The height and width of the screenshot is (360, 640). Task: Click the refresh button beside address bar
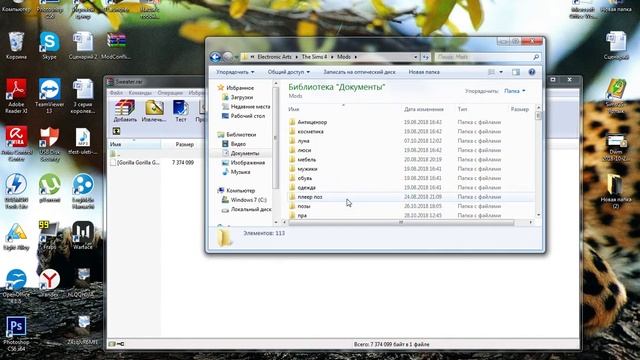pos(426,57)
